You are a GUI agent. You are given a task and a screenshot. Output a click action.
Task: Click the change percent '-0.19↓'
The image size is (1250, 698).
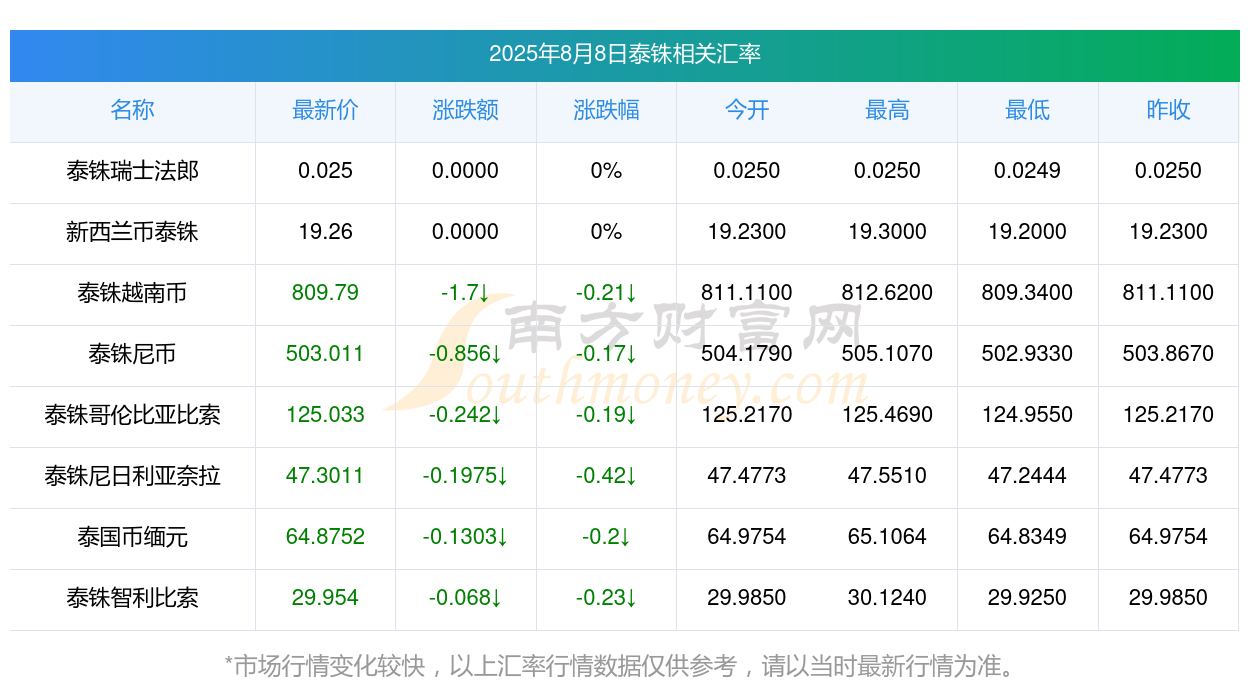point(606,415)
